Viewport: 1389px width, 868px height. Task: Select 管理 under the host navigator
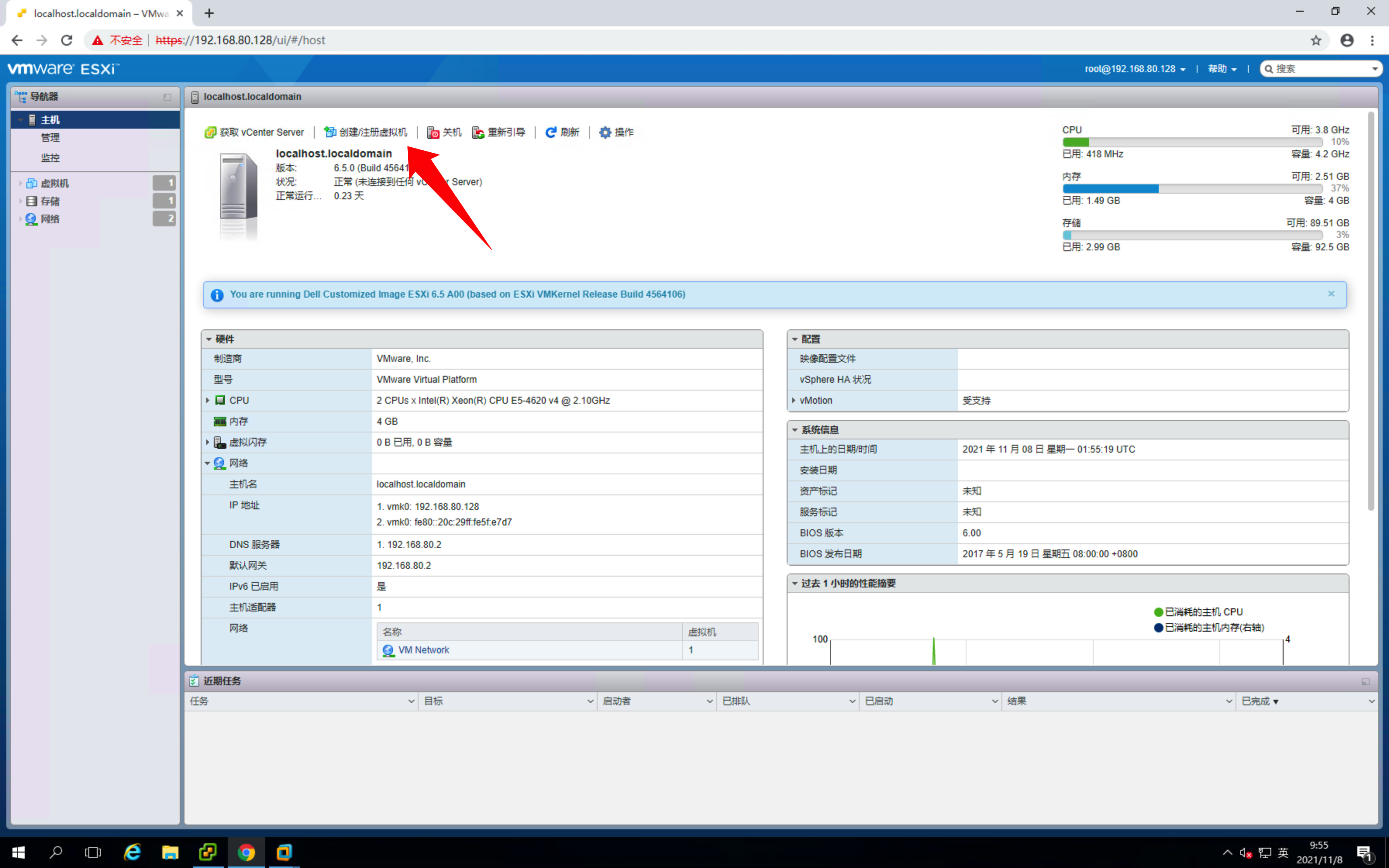point(50,138)
